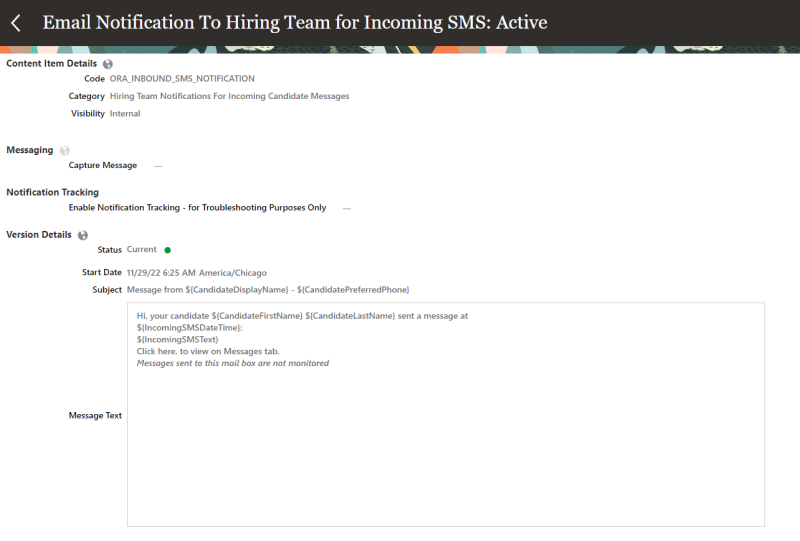
Task: Toggle the Enable Notification Tracking value
Action: [347, 208]
